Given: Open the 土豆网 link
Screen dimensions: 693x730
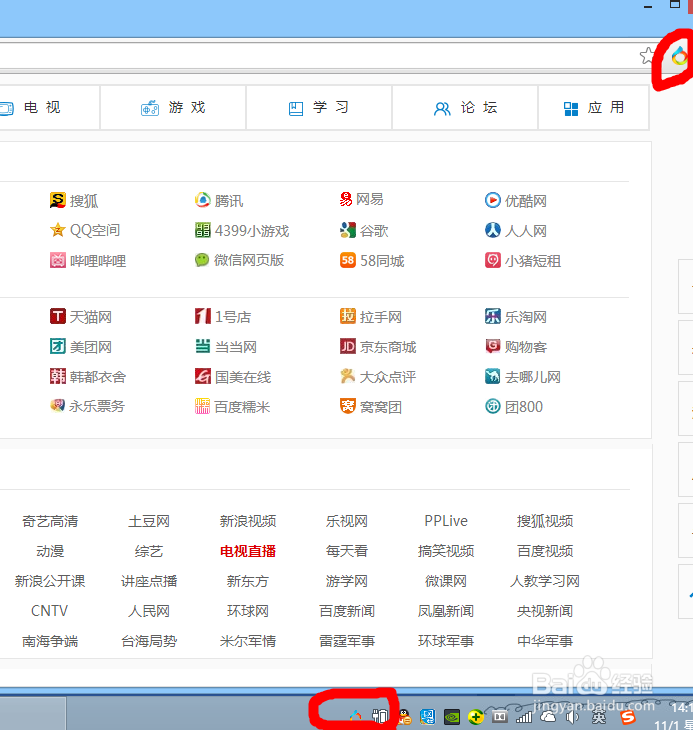Looking at the screenshot, I should tap(149, 521).
